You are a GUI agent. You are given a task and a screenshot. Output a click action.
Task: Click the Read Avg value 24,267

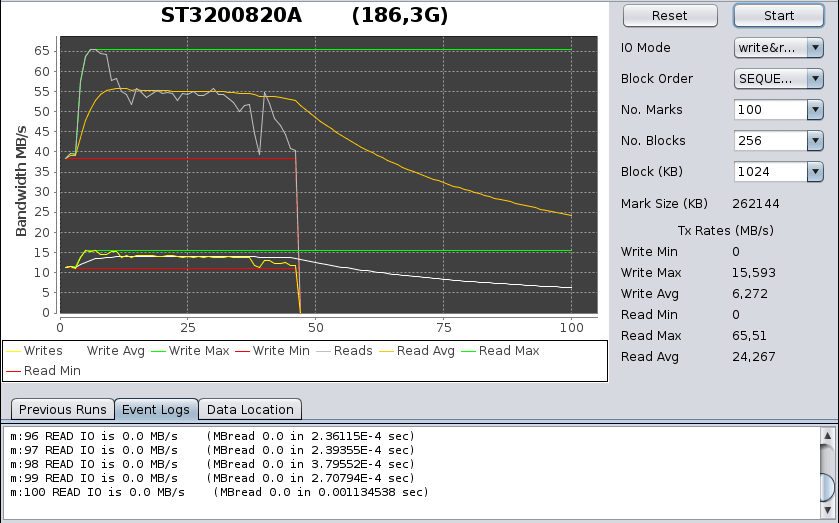(753, 357)
